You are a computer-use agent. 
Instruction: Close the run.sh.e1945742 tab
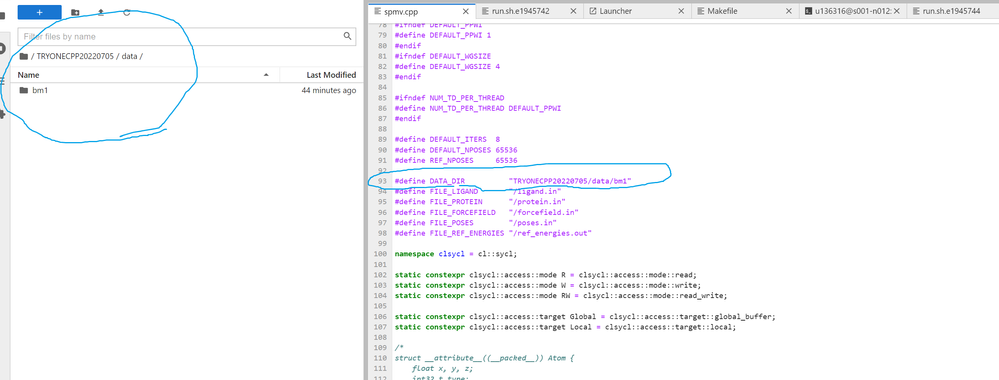[x=573, y=11]
